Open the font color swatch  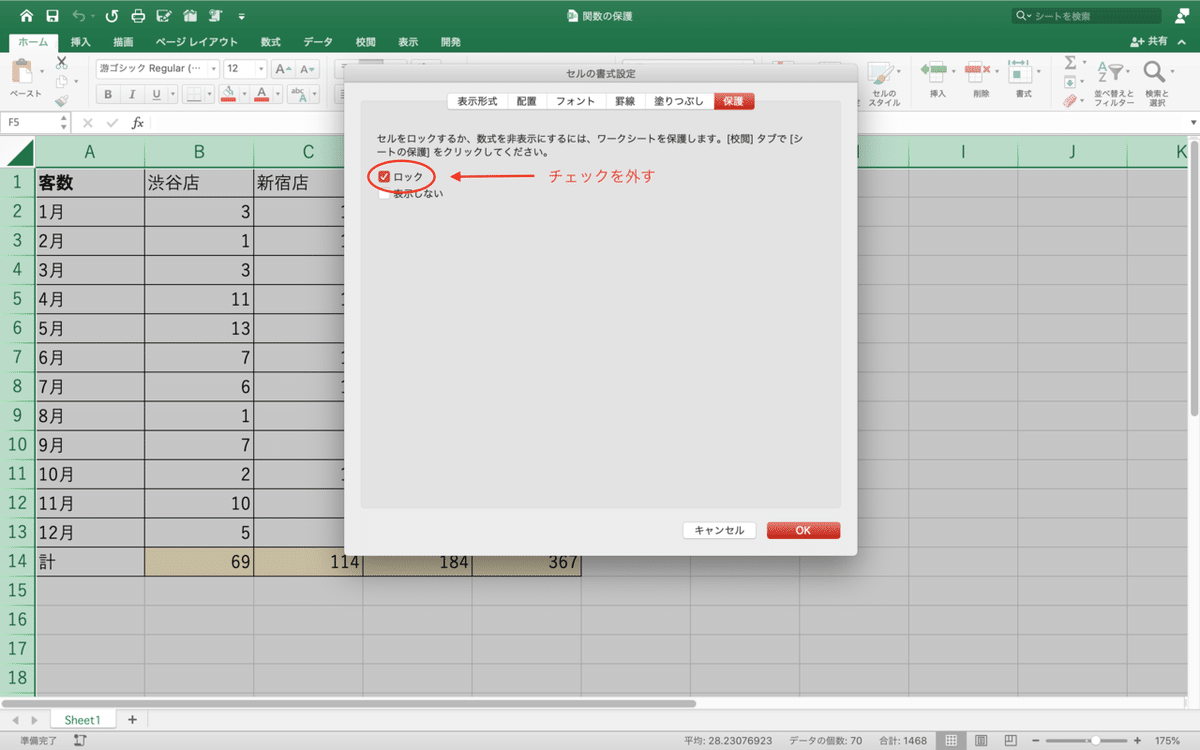tap(261, 93)
